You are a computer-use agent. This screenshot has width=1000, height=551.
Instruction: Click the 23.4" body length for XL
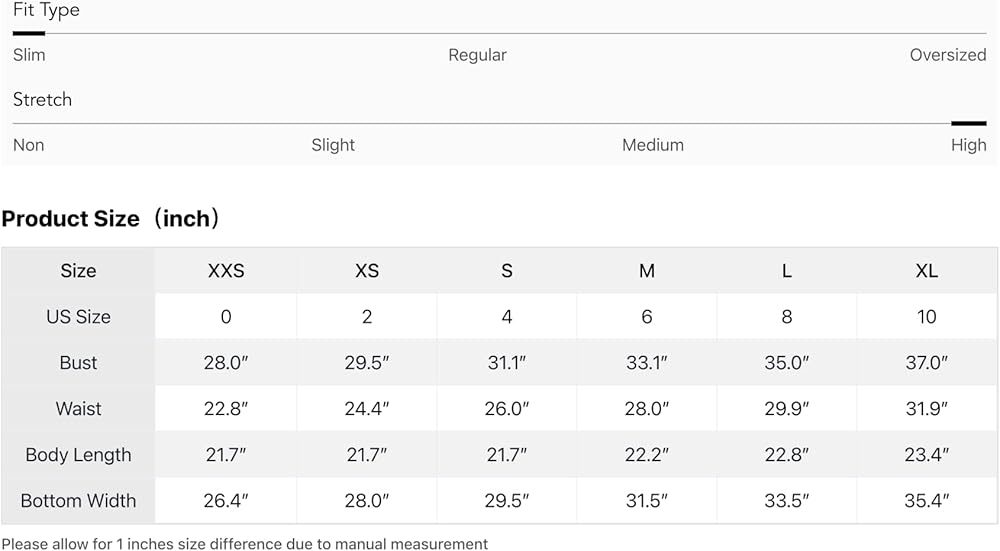click(x=927, y=455)
